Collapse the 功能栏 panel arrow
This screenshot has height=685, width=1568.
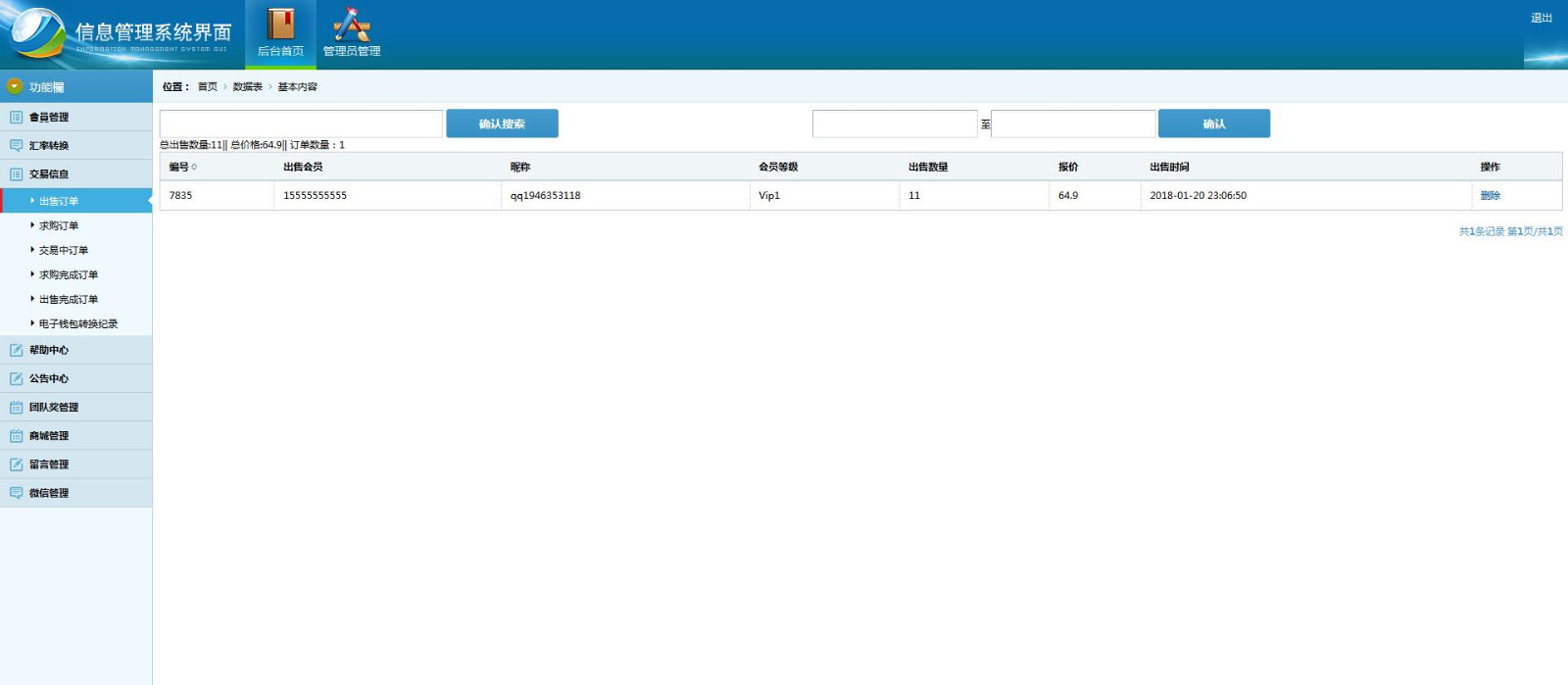tap(15, 87)
